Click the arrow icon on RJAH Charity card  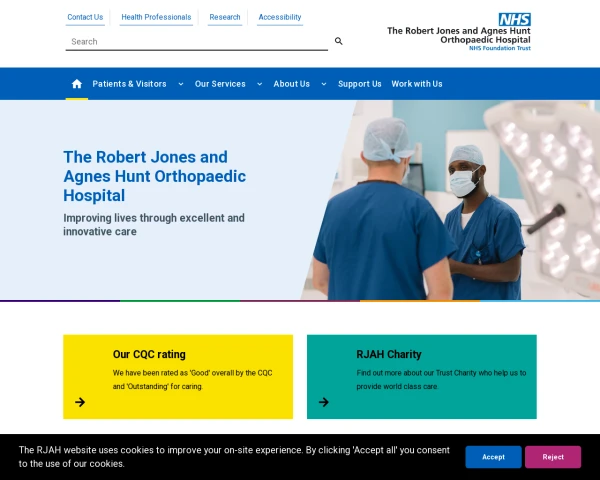[324, 402]
